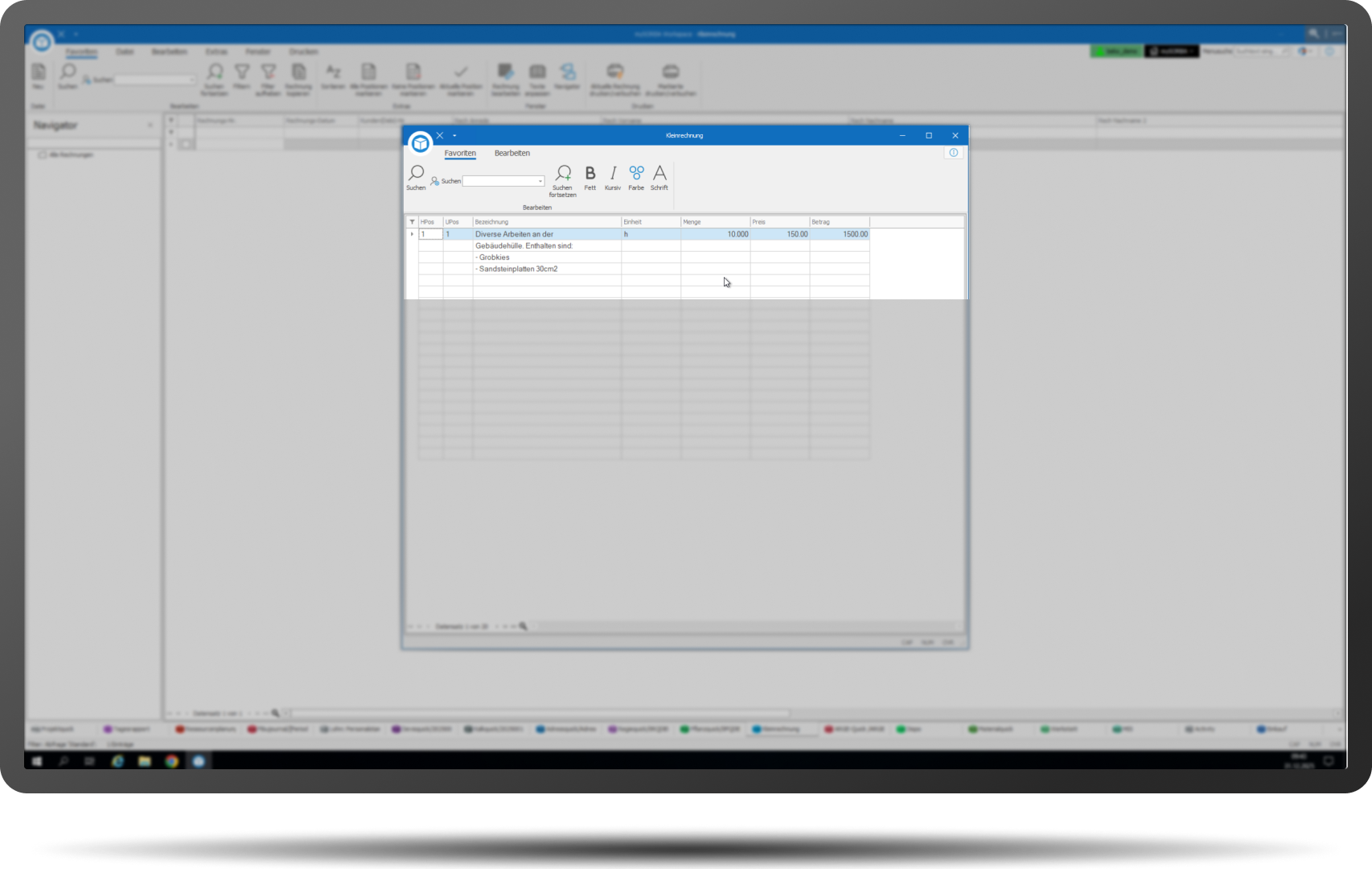Expand the Suchen combo box dropdown arrow
This screenshot has width=1372, height=869.
click(x=540, y=181)
